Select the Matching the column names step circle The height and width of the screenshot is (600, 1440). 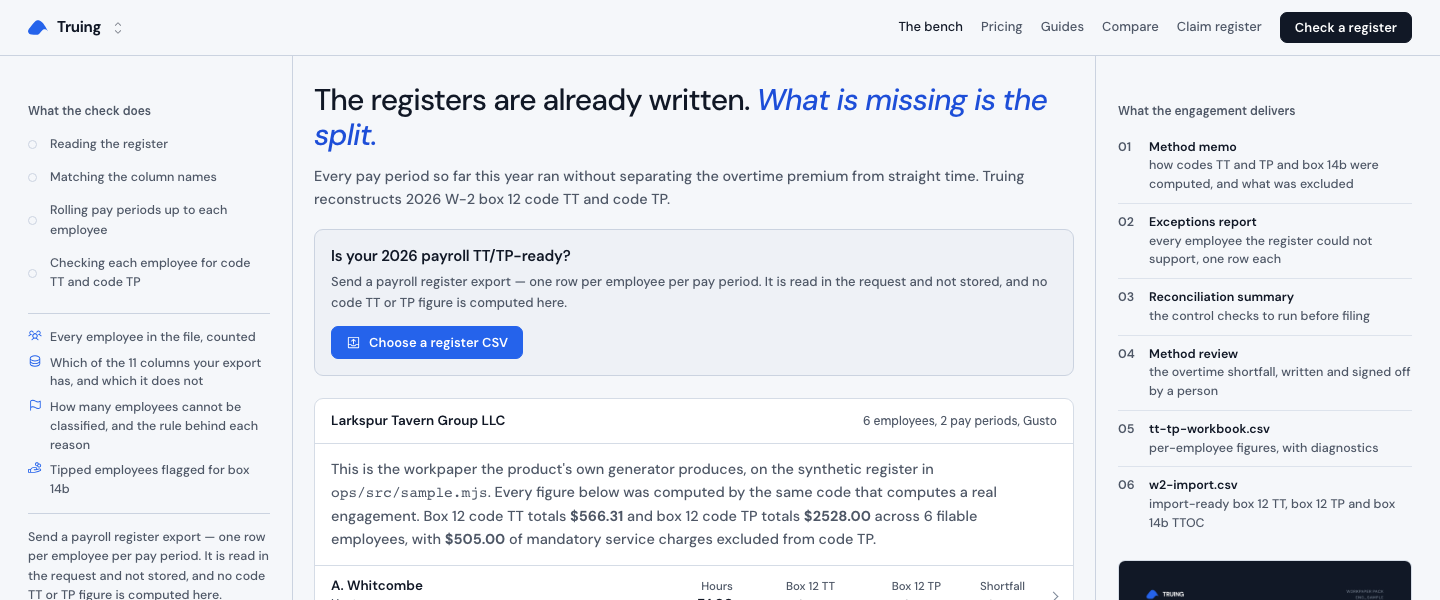[x=33, y=177]
